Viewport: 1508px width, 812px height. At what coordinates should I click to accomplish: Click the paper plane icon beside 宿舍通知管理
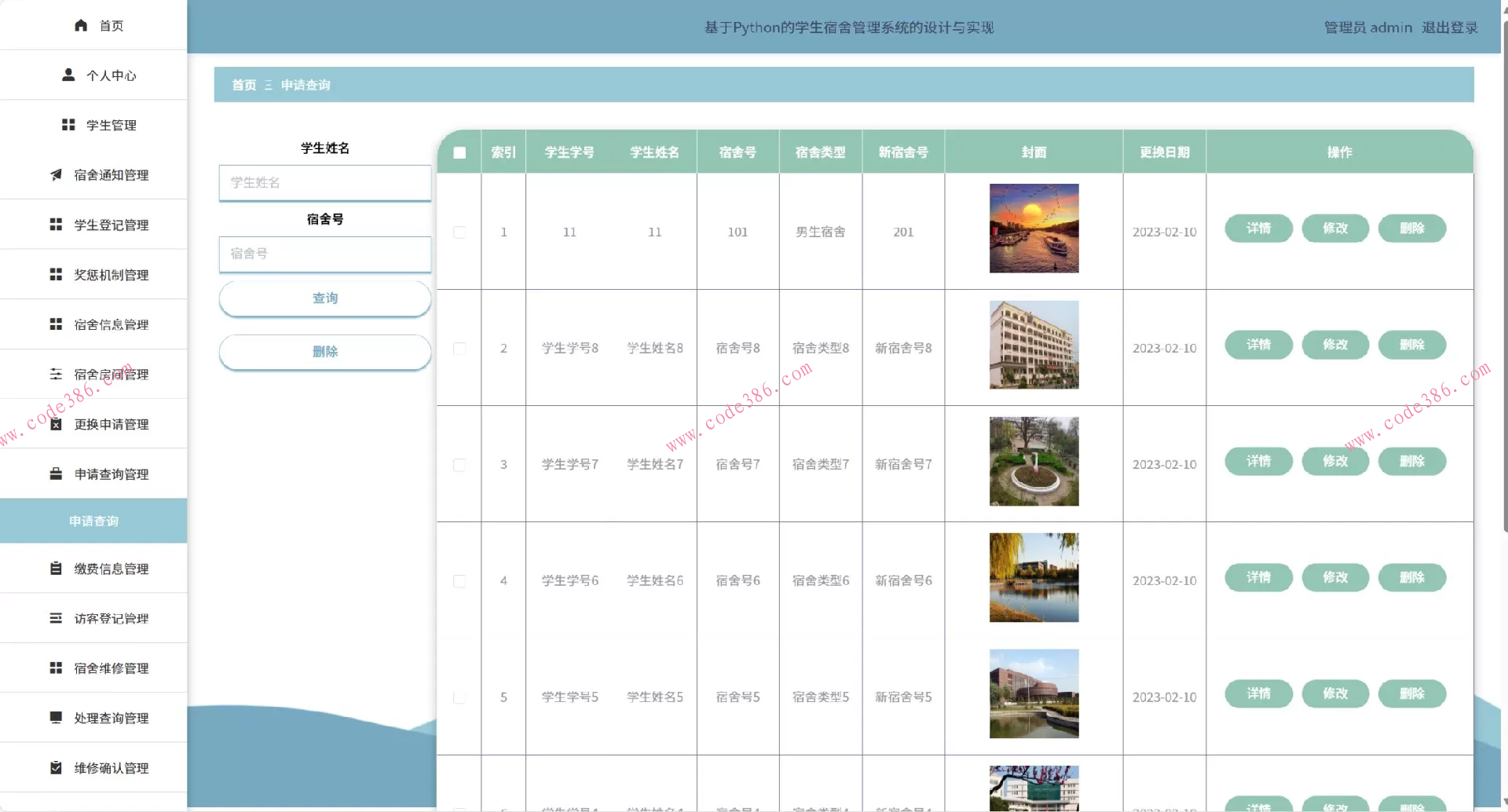pos(56,174)
